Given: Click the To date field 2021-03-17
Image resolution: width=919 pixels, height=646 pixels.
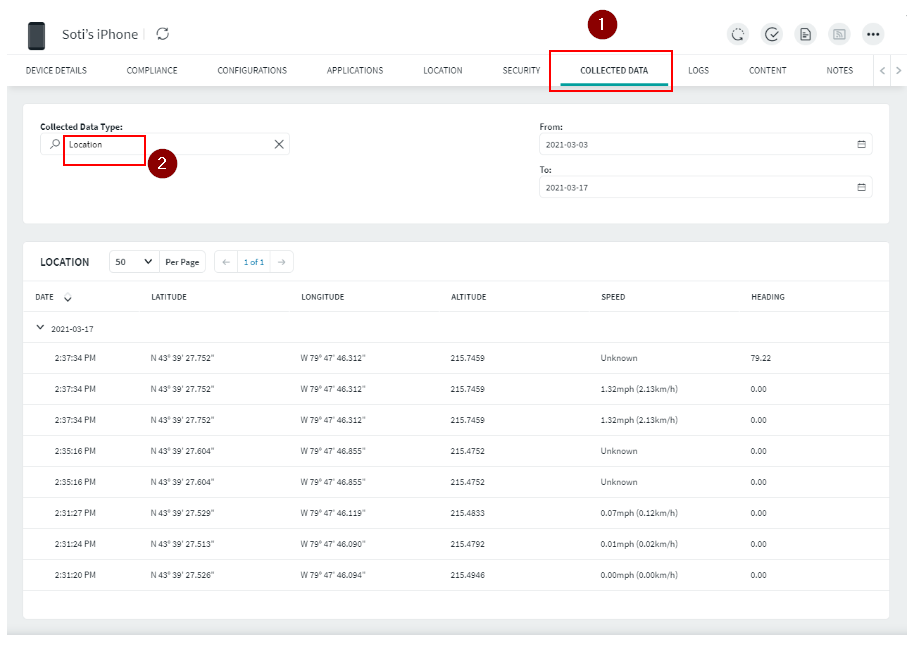Looking at the screenshot, I should (706, 187).
